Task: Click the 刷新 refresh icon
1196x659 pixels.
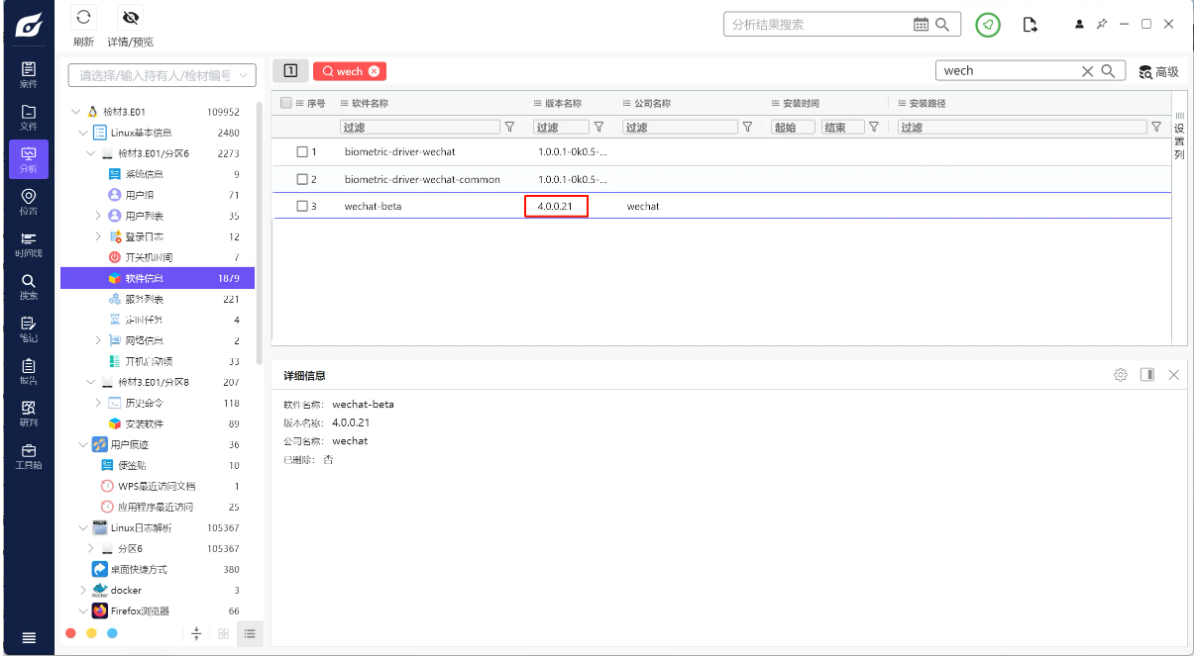Action: point(83,17)
